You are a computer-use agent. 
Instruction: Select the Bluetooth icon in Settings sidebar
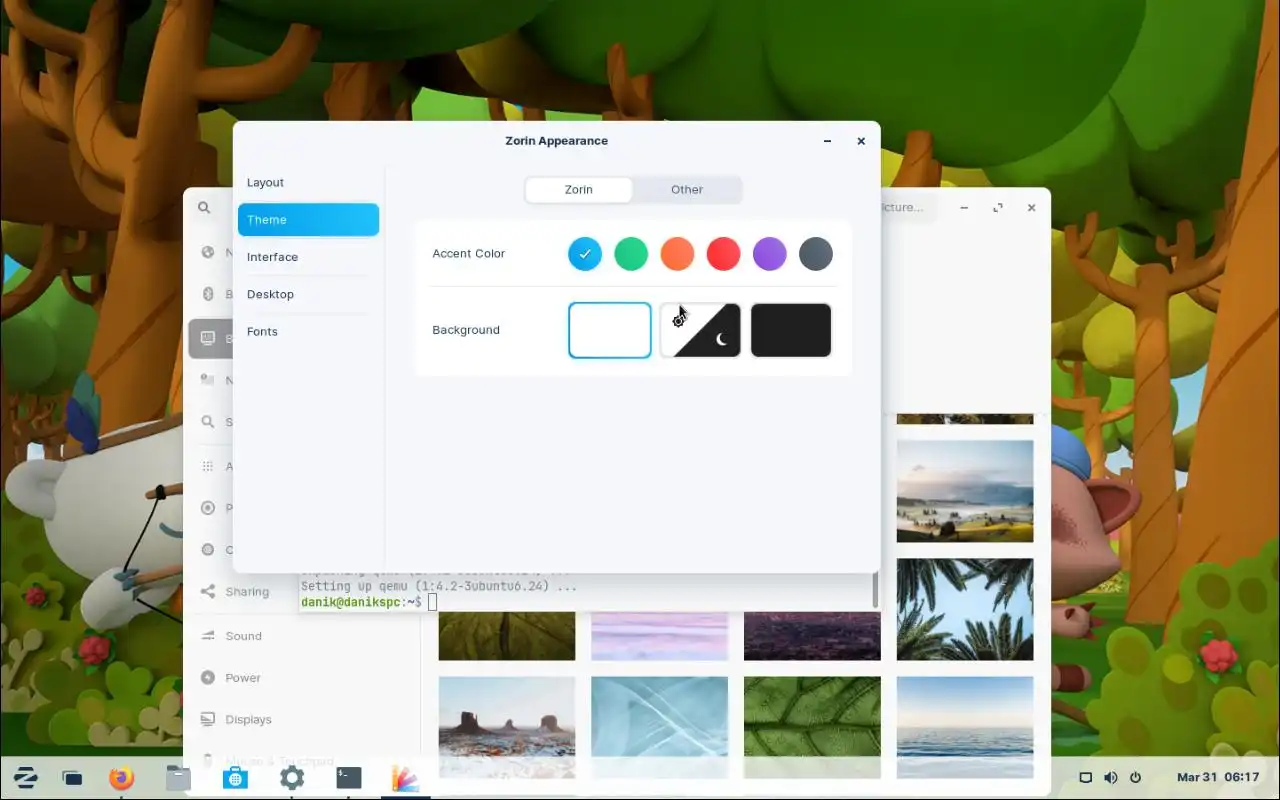pyautogui.click(x=208, y=294)
